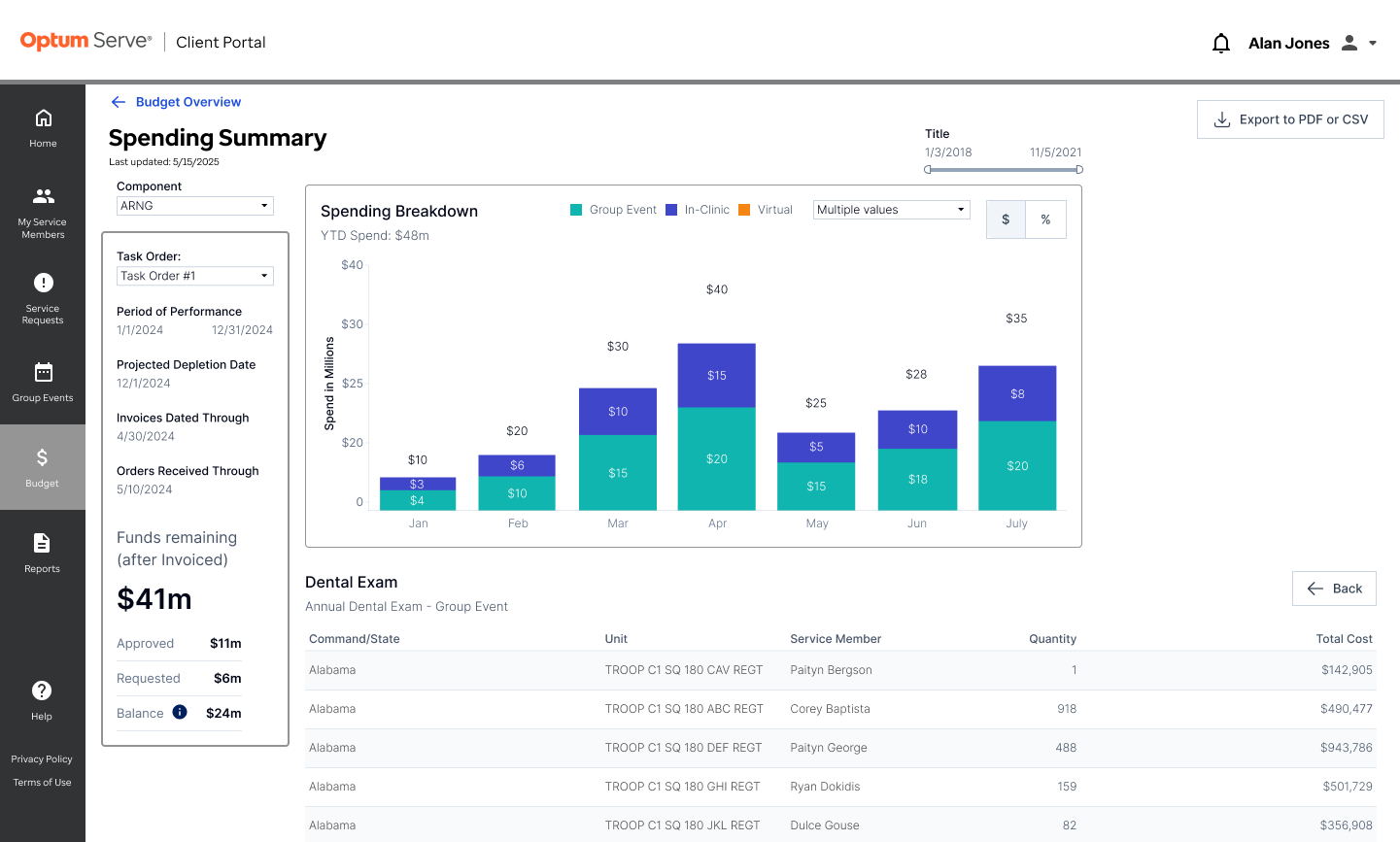Open the Multiple values dropdown

click(892, 210)
